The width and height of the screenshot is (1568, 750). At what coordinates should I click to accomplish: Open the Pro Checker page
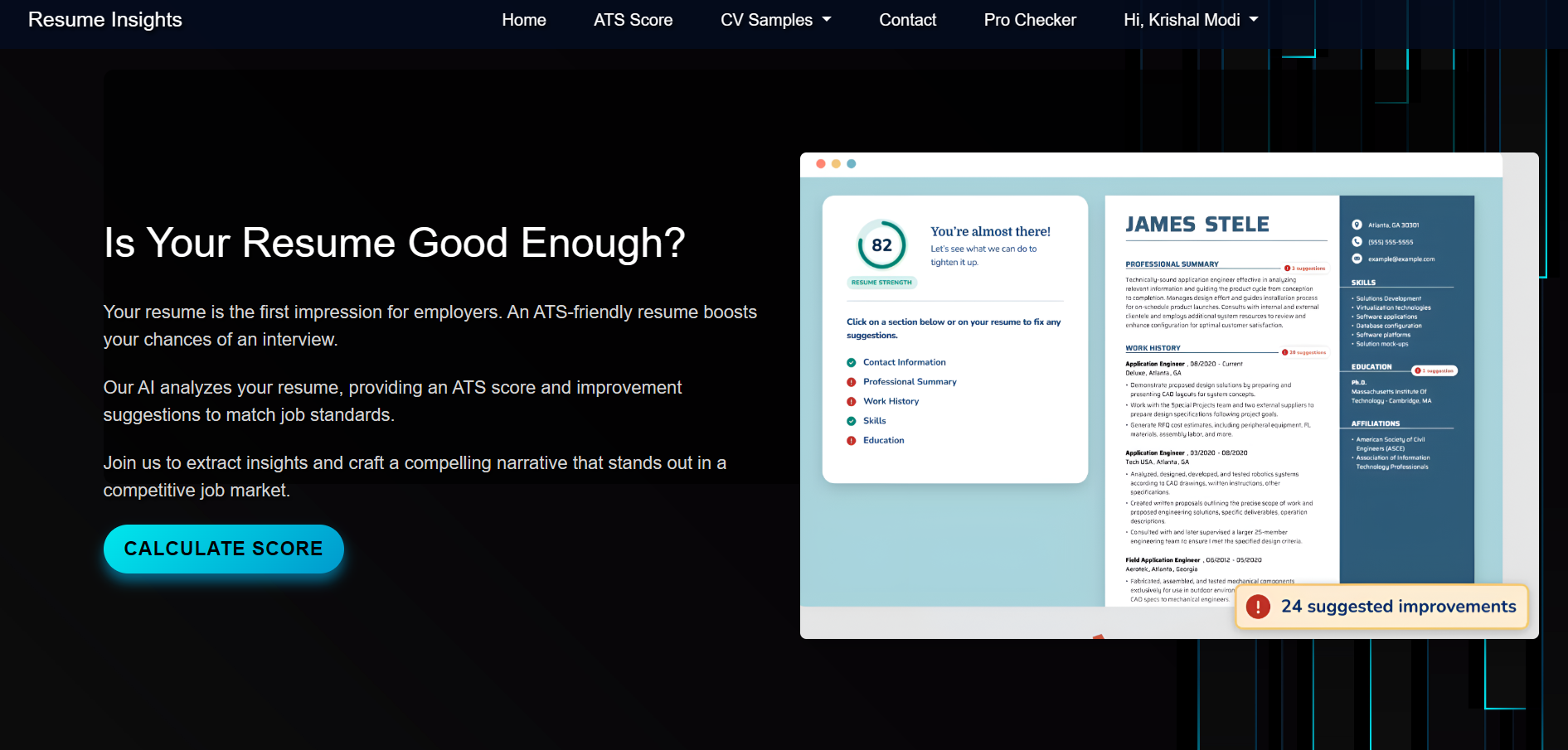coord(1030,20)
